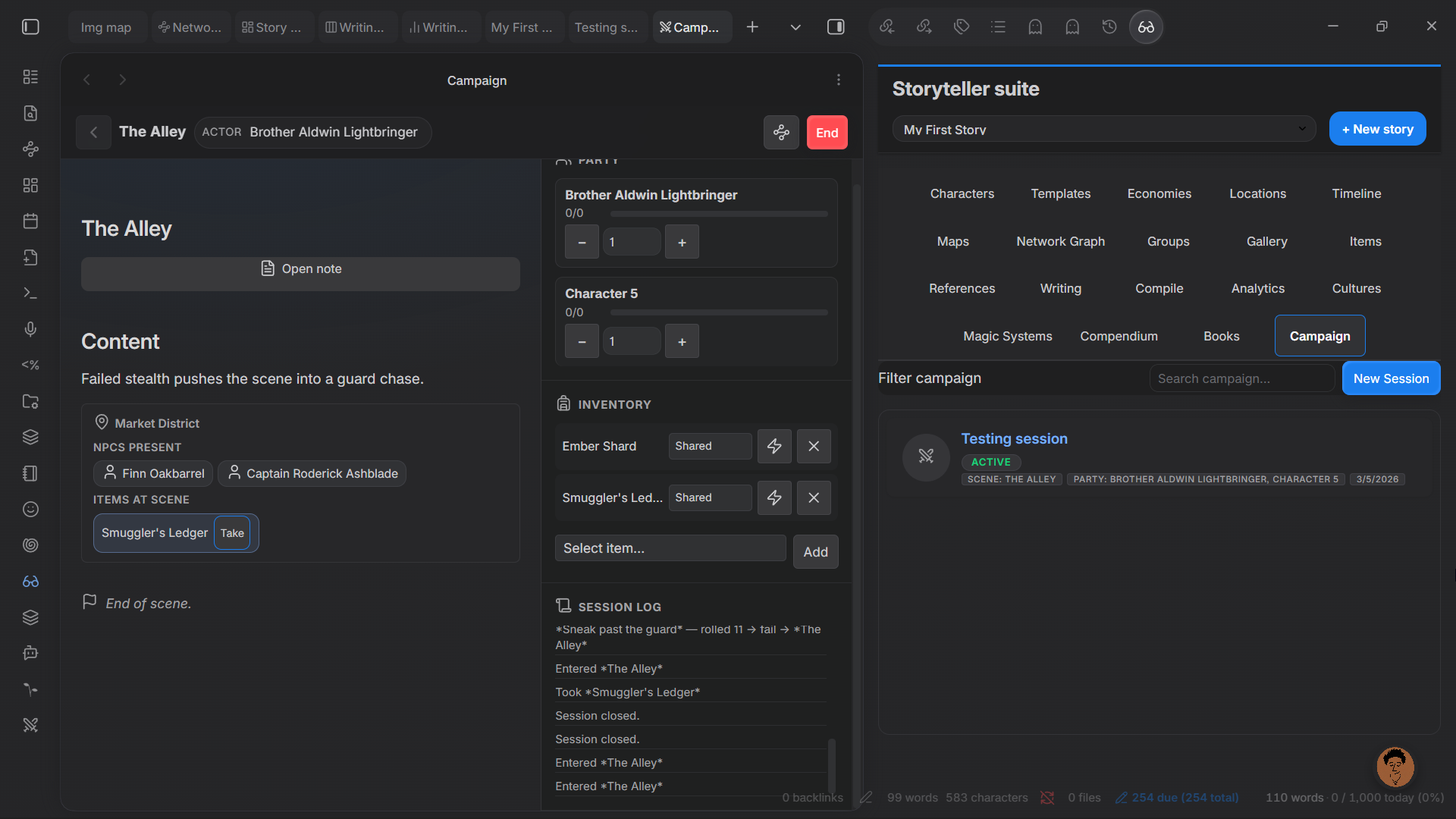Remove Smuggler's Ledger with the X icon
1456x819 pixels.
(814, 497)
